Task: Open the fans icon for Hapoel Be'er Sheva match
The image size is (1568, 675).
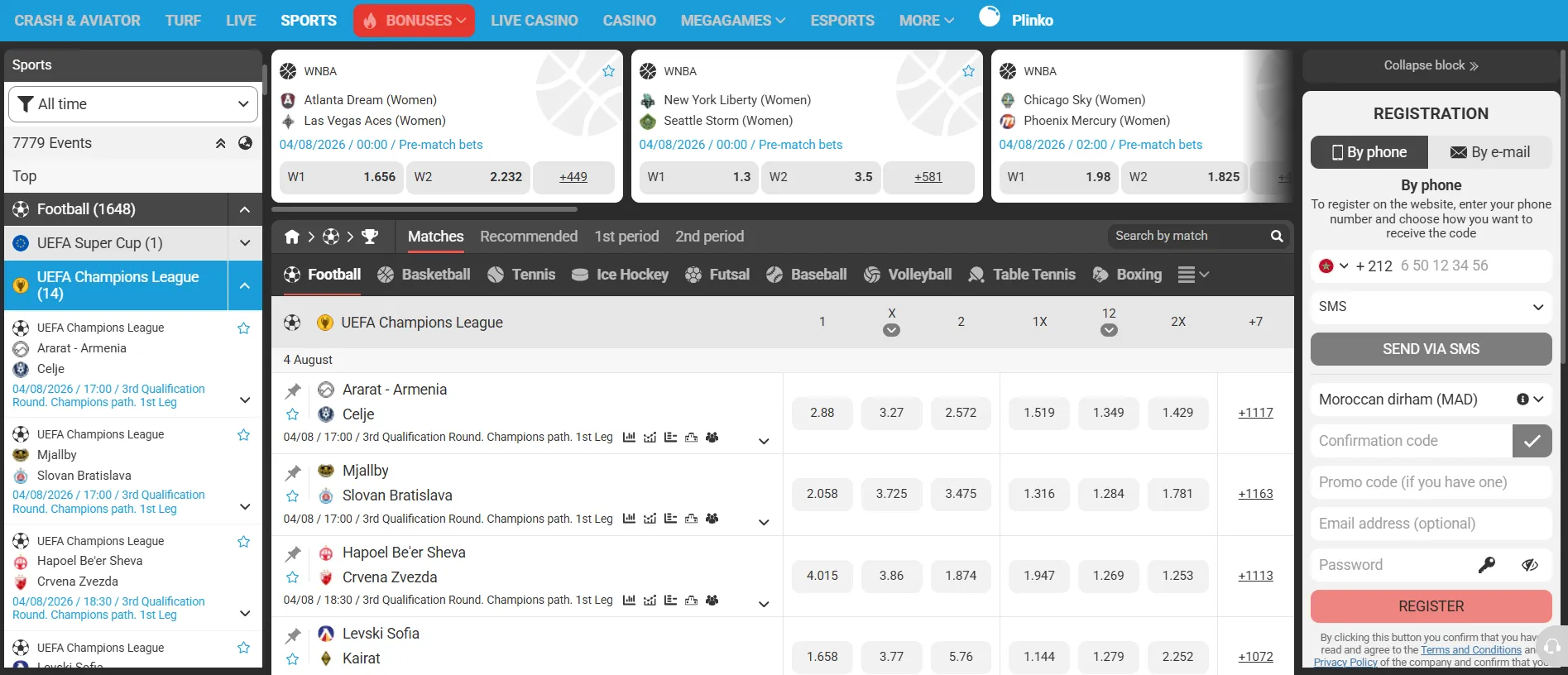Action: [x=712, y=601]
